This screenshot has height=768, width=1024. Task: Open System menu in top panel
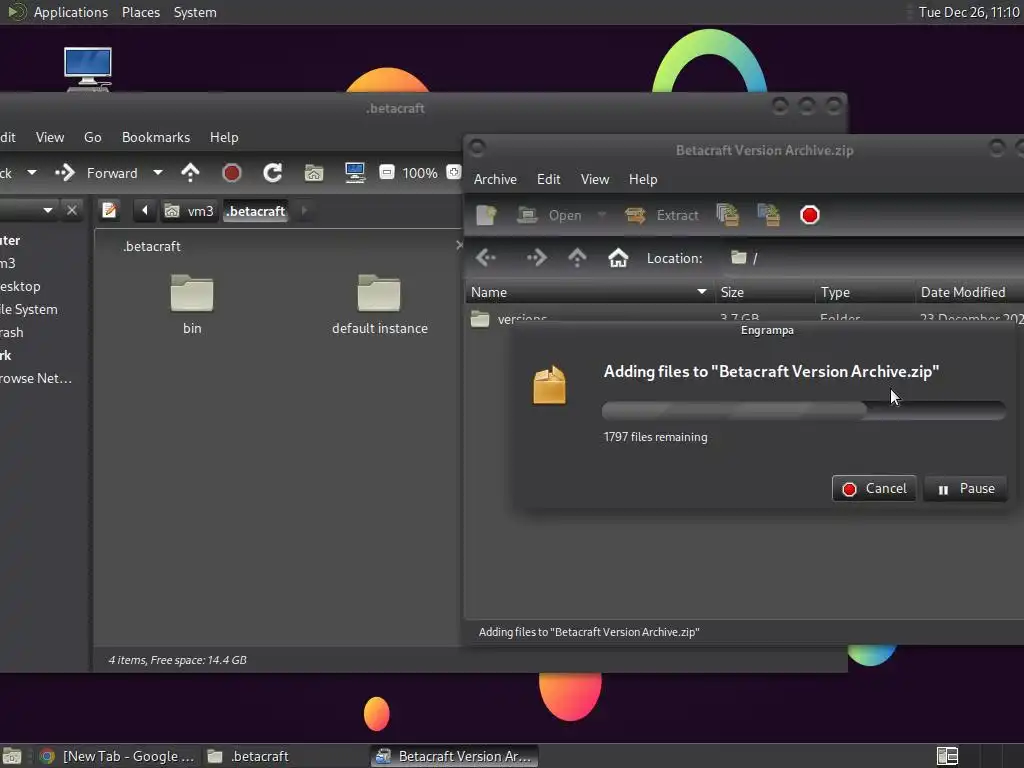195,12
